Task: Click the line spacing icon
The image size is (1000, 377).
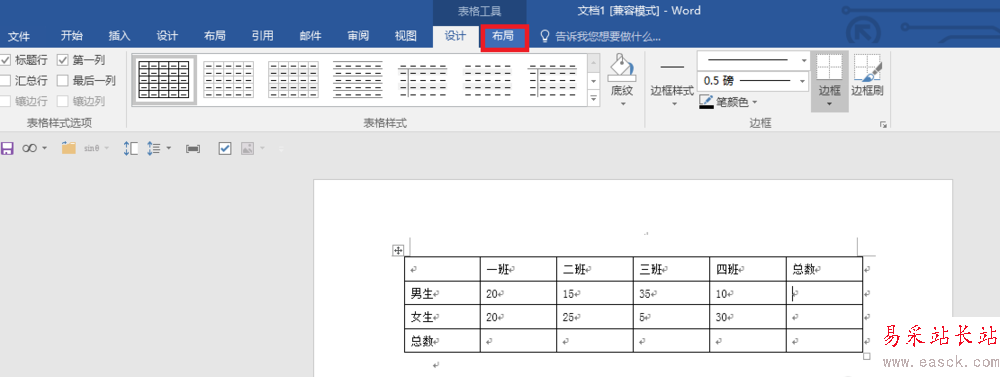Action: coord(154,149)
